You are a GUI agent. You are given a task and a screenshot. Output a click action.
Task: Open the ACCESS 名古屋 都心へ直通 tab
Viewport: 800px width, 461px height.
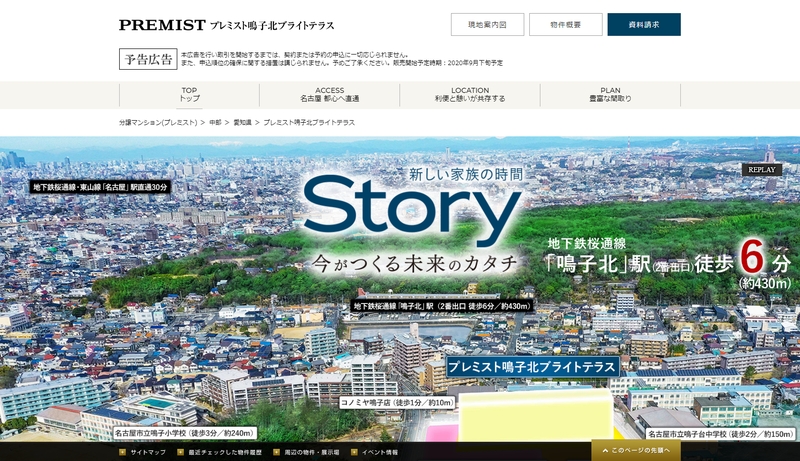[x=330, y=94]
